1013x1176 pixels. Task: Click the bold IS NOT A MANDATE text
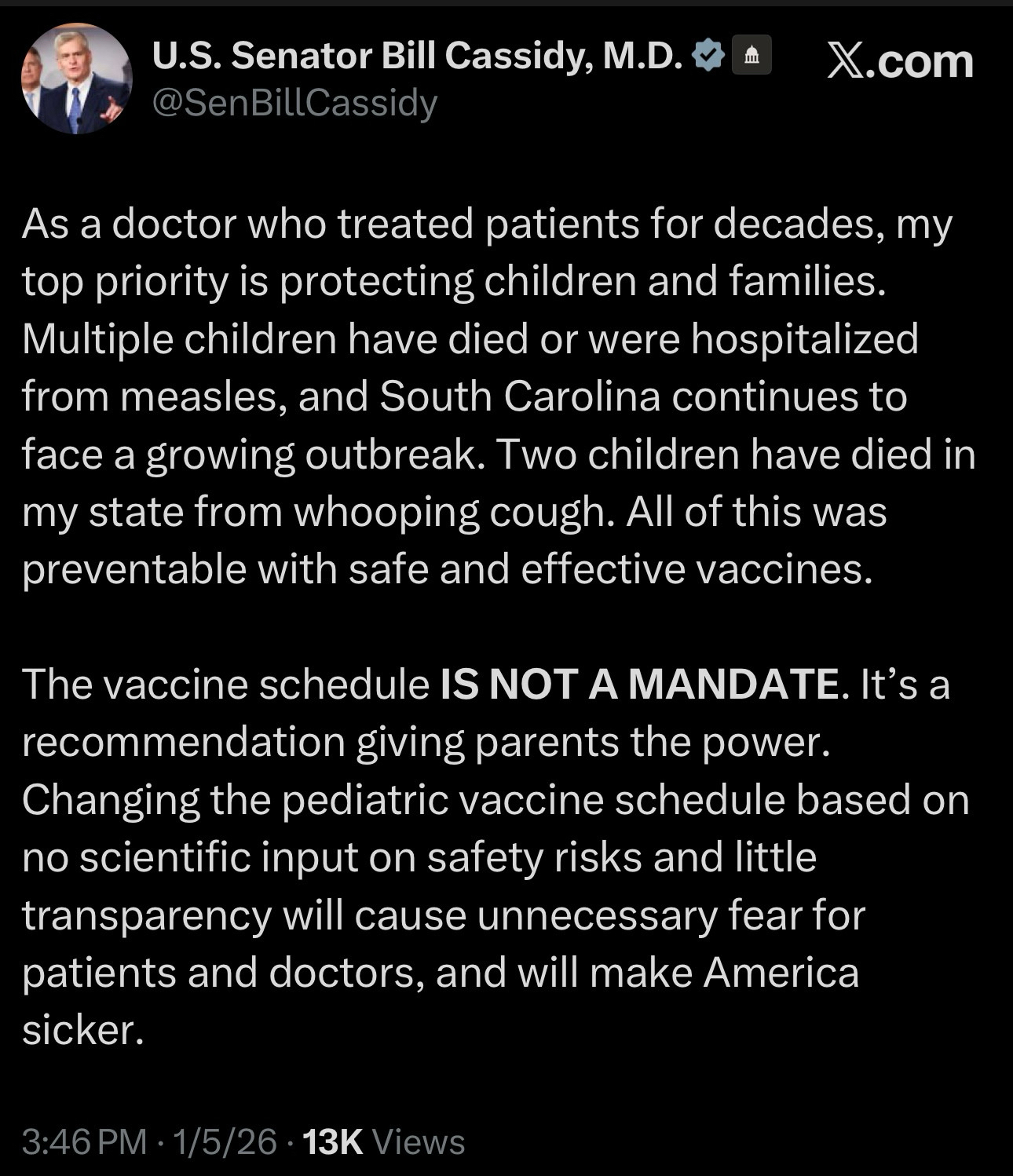(x=640, y=684)
